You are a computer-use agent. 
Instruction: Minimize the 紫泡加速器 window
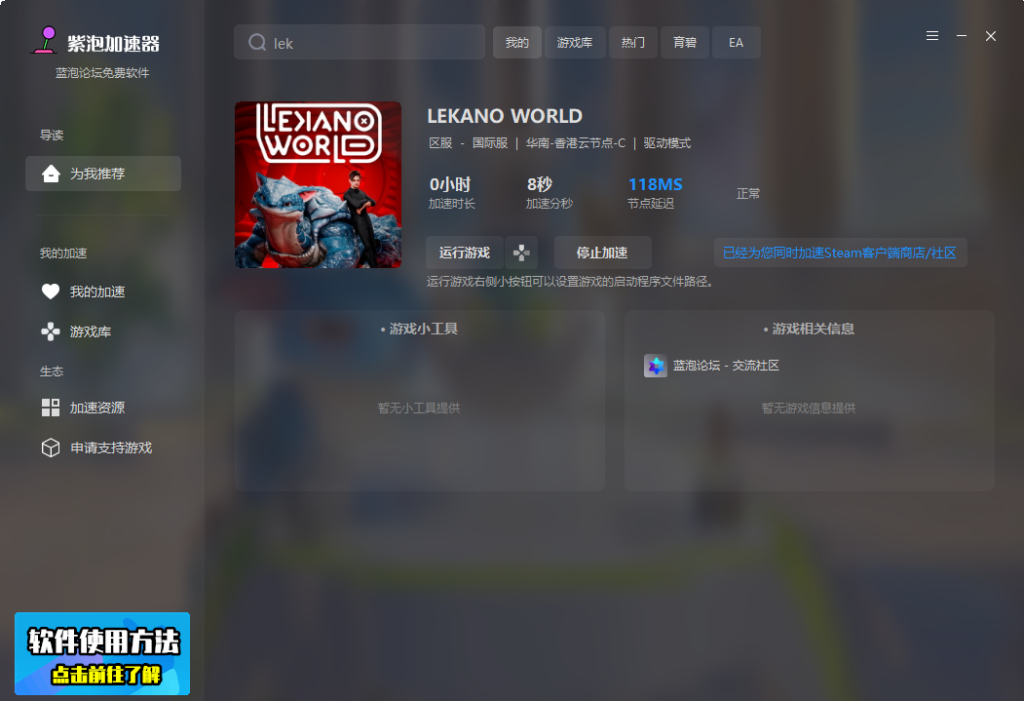pyautogui.click(x=961, y=36)
